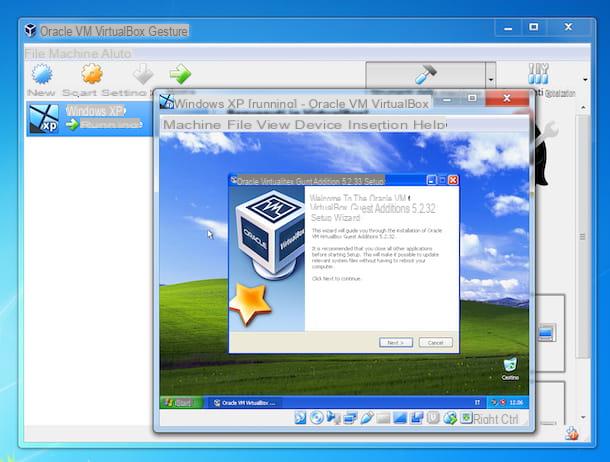Open File menu in VirtualBox Manager window
The height and width of the screenshot is (462, 610).
point(35,53)
